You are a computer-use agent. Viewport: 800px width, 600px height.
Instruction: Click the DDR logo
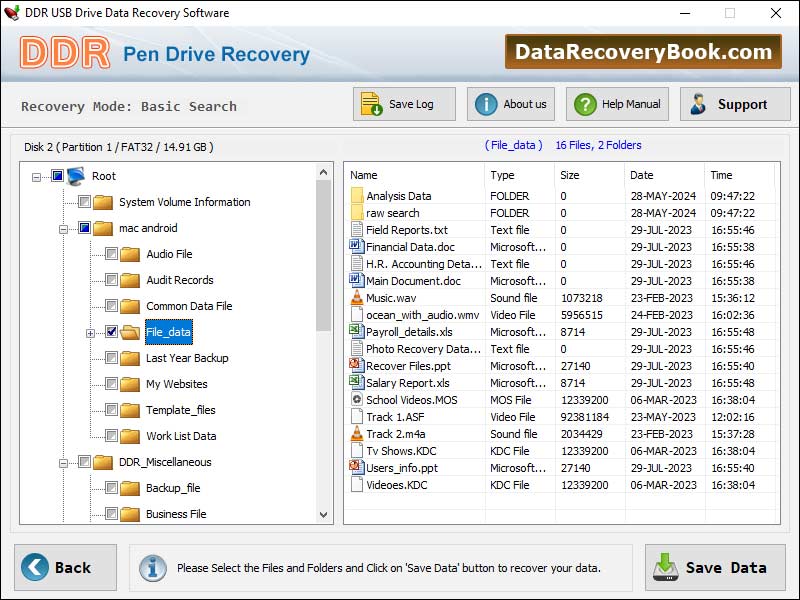coord(65,51)
